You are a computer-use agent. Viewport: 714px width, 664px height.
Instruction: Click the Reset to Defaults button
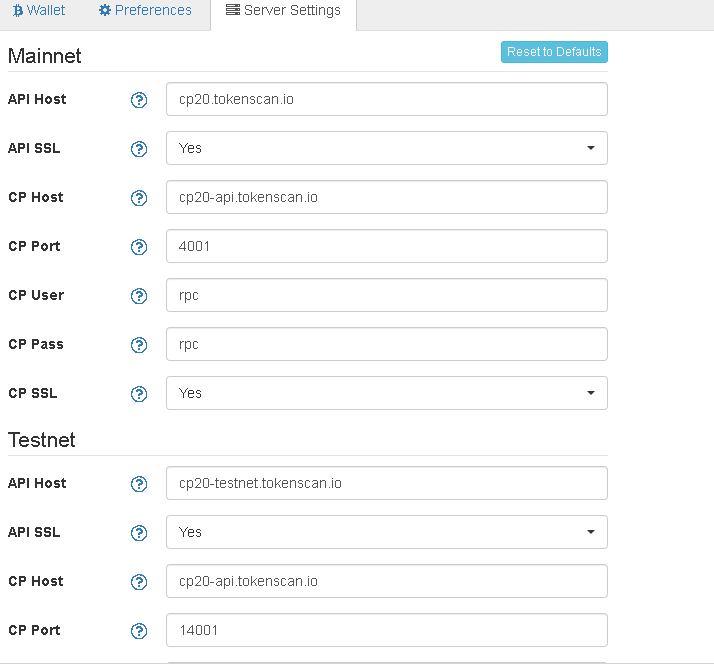tap(554, 52)
